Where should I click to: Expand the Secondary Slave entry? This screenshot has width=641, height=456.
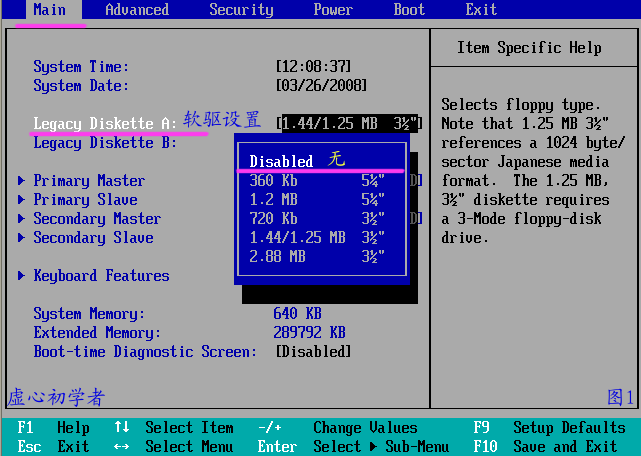pyautogui.click(x=93, y=238)
